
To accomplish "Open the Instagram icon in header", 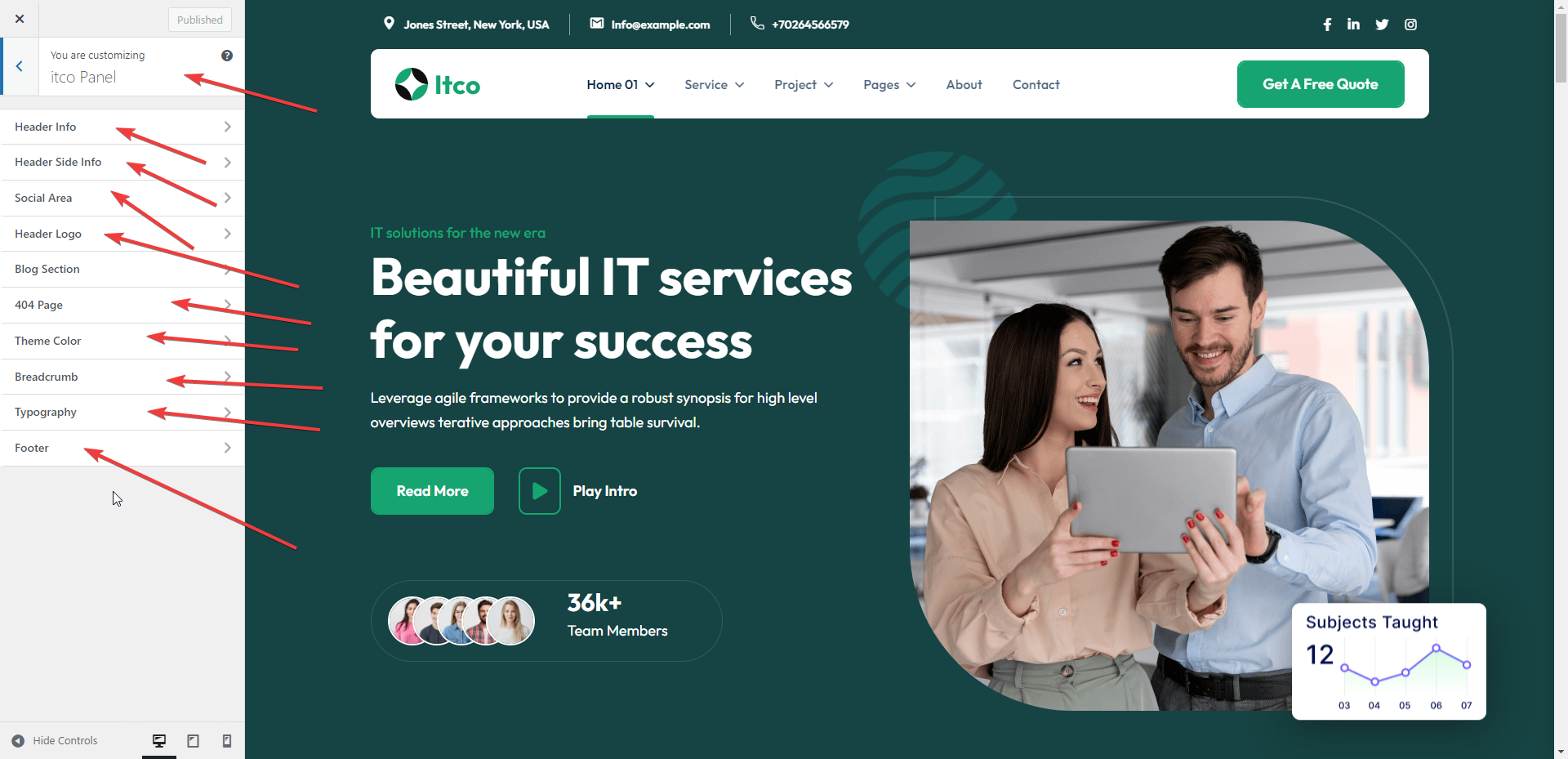I will click(x=1410, y=25).
